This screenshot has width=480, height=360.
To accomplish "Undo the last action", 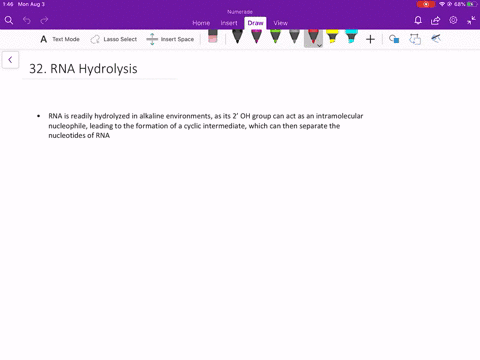I will click(27, 21).
